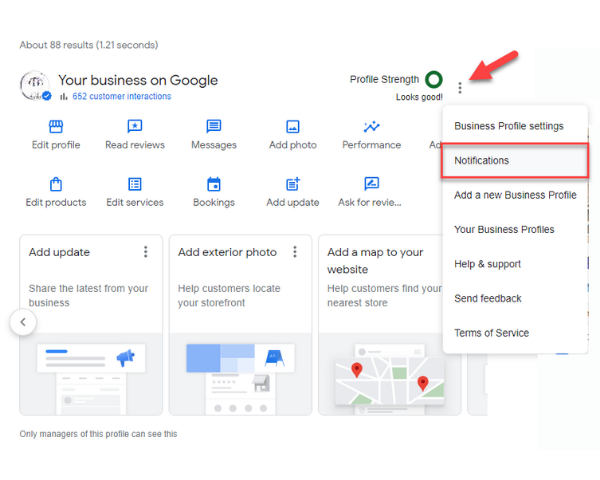Screen dimensions: 600x480
Task: Open the Performance chart icon
Action: pyautogui.click(x=372, y=126)
